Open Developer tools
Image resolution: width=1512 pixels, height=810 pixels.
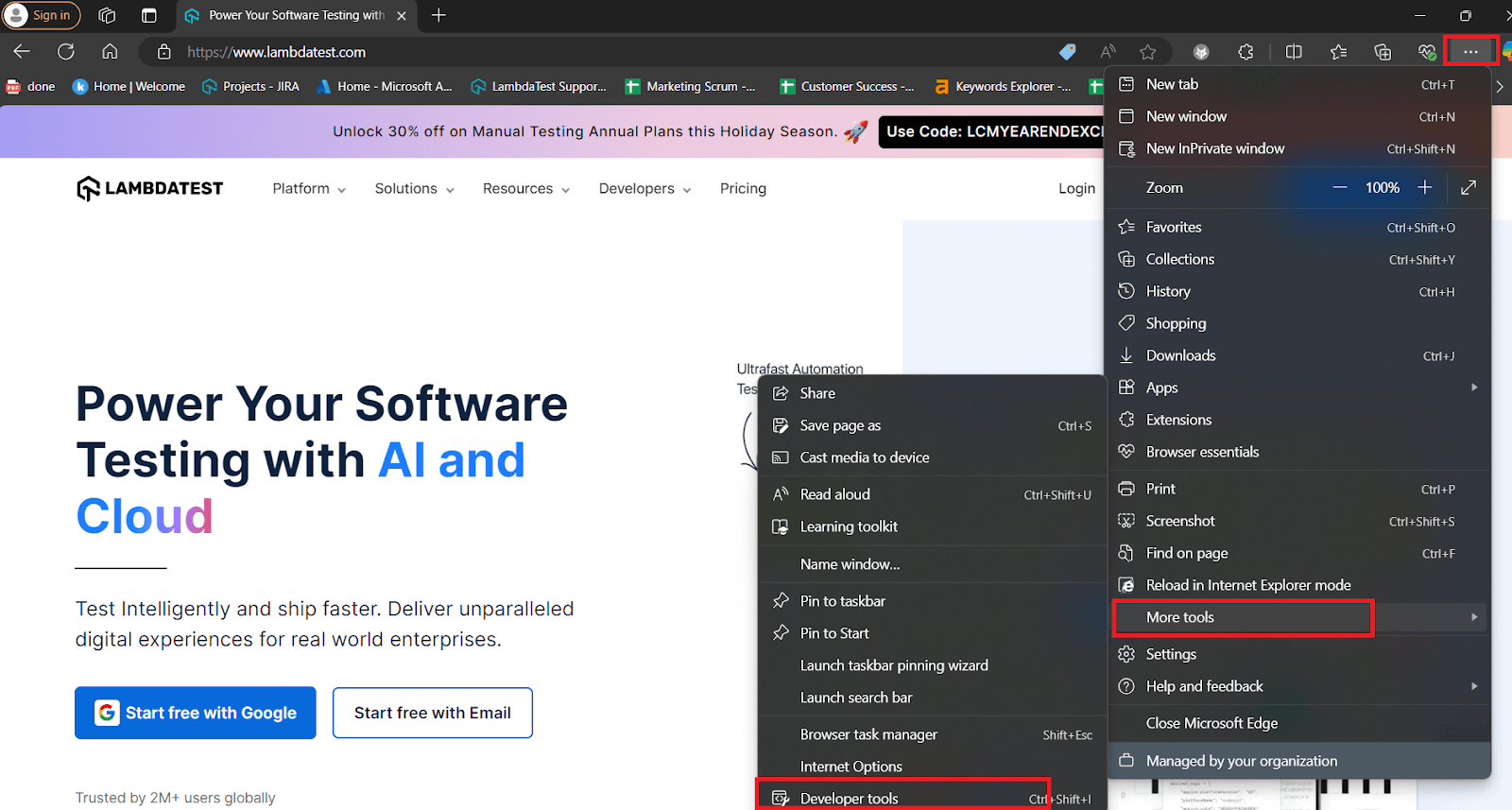pyautogui.click(x=932, y=797)
